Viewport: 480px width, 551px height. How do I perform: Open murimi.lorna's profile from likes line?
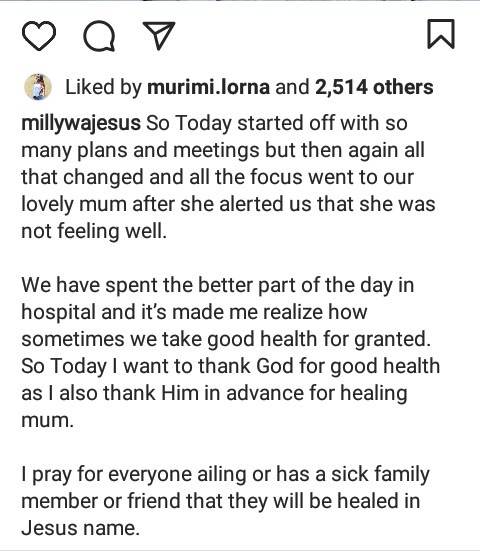pyautogui.click(x=208, y=87)
